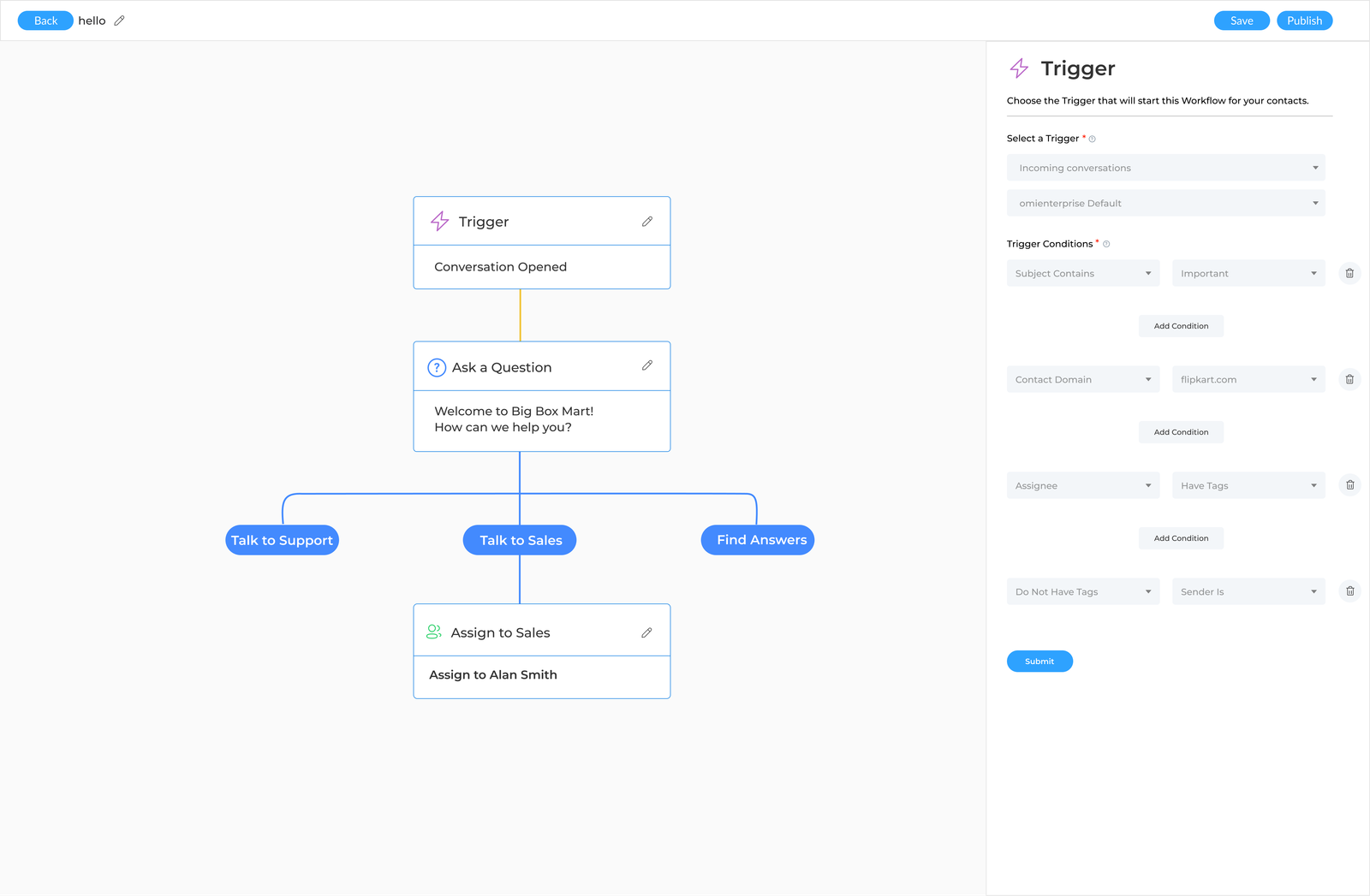Click the Back button
Screen dimensions: 1370x896
point(45,21)
